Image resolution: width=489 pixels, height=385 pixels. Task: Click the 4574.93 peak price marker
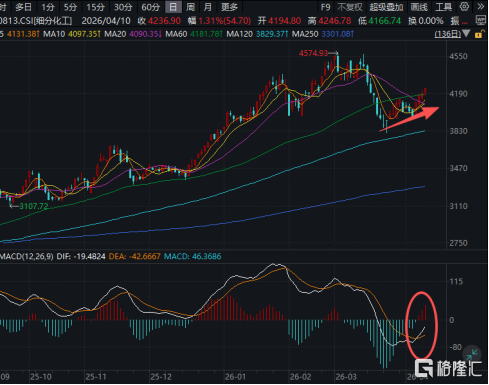point(313,53)
